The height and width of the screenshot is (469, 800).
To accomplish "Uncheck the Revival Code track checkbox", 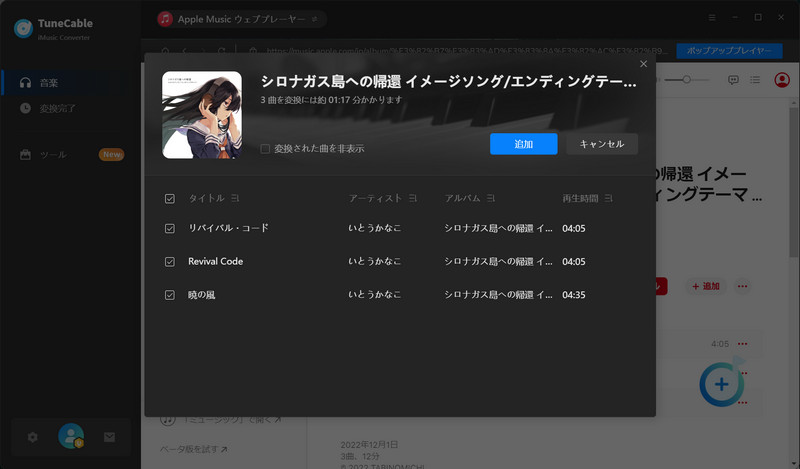I will point(170,262).
